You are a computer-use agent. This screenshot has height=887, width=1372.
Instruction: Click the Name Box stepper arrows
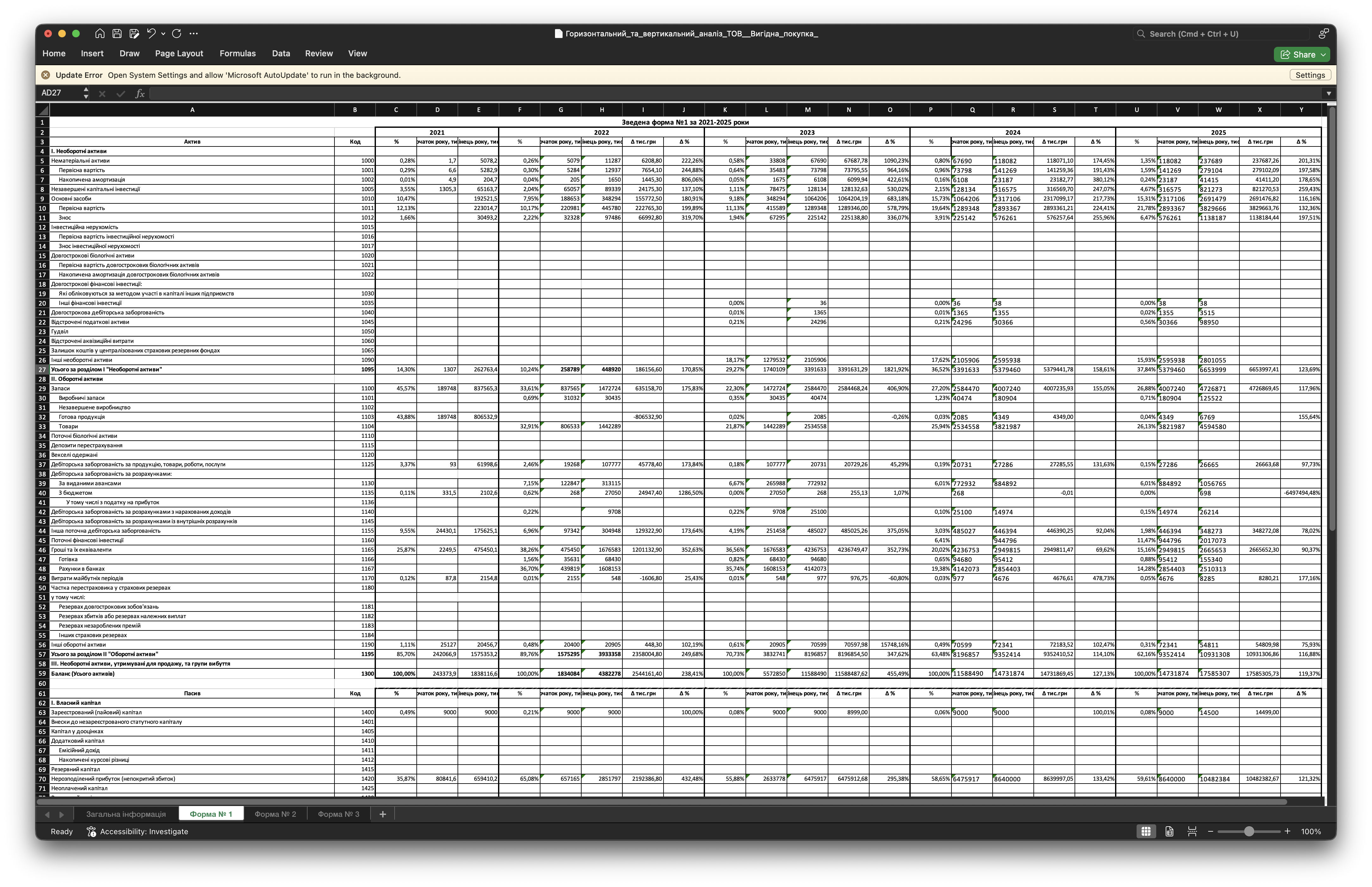click(x=86, y=93)
